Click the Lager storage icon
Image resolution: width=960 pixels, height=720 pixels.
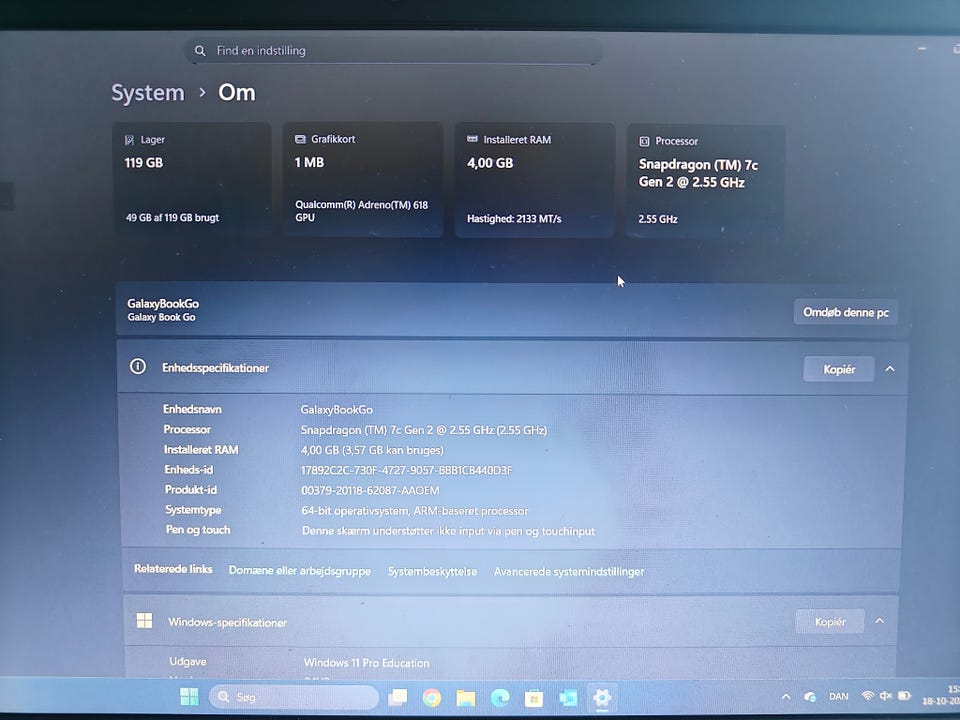coord(129,140)
